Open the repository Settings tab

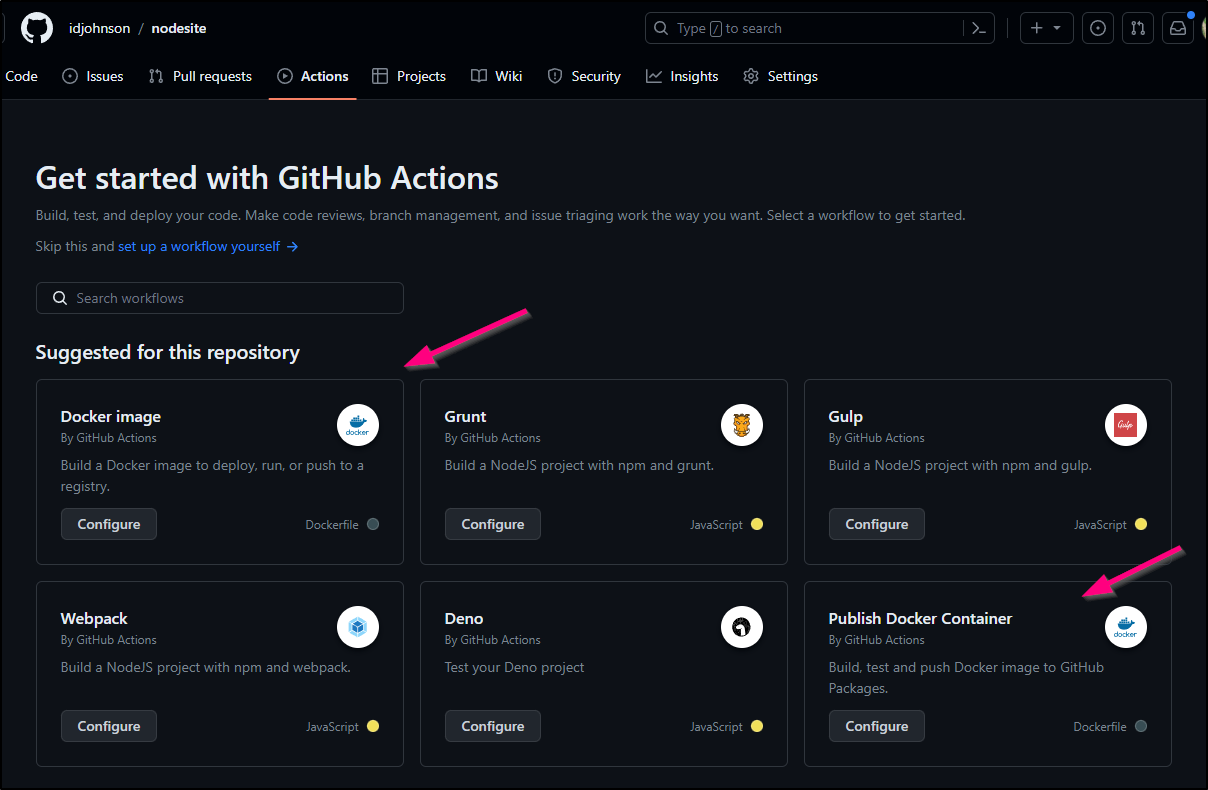(x=780, y=76)
